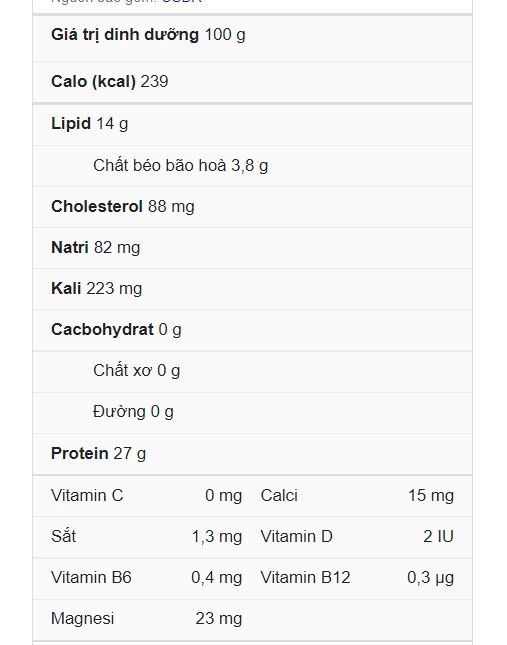
Task: Select the Magnesi label
Action: pos(83,619)
